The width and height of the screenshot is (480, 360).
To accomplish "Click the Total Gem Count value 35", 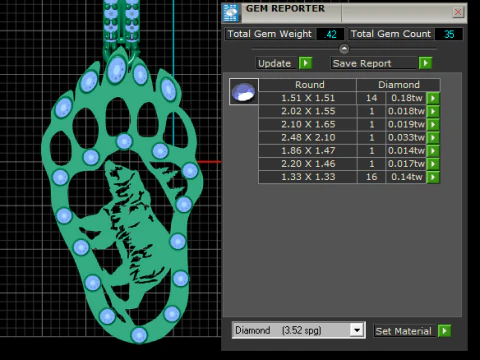I will coord(449,34).
